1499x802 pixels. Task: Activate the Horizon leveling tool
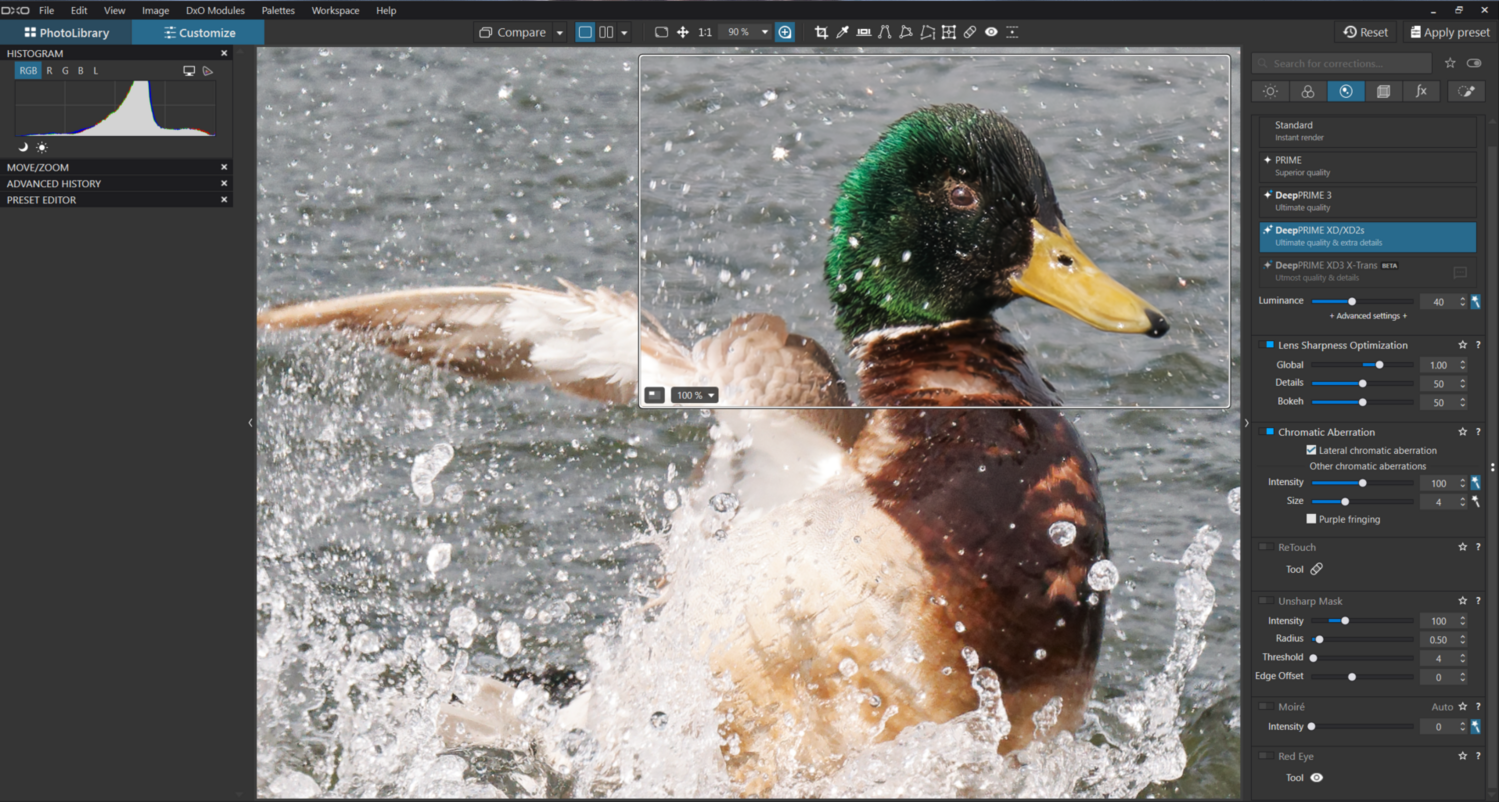pos(864,32)
